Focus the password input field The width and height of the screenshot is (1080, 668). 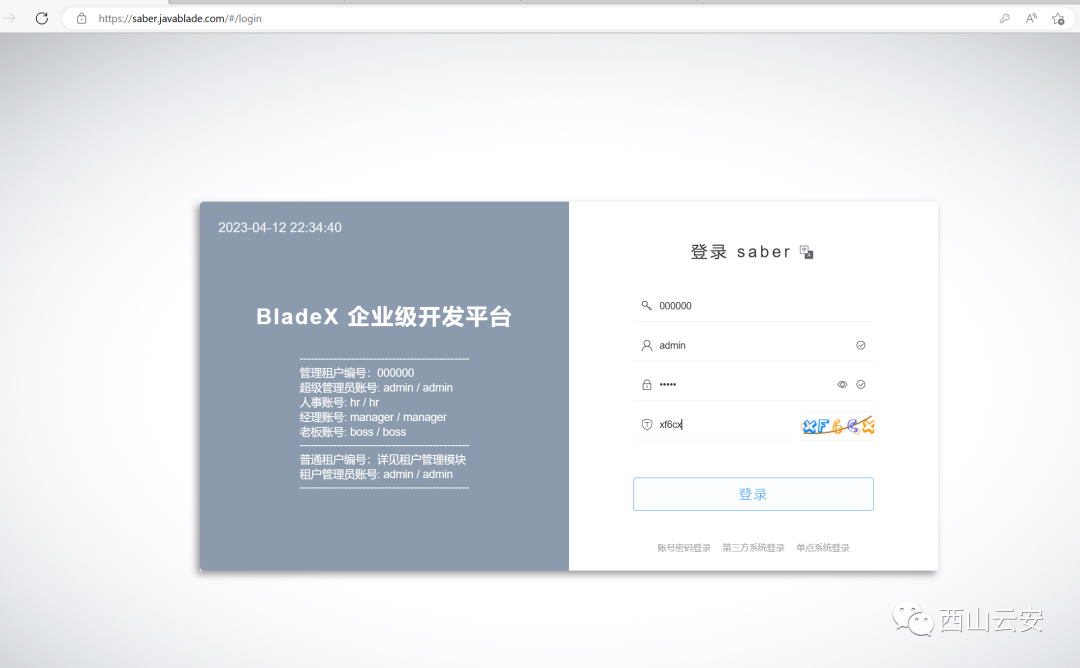coord(754,384)
